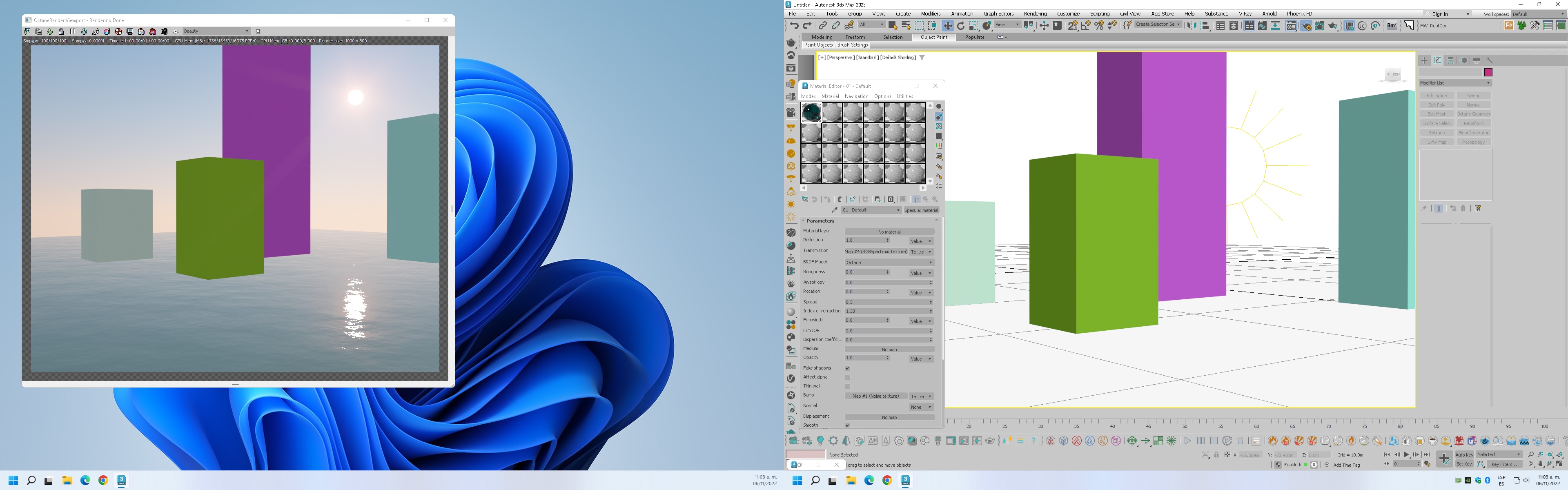Screen dimensions: 1568x490
Task: Click the pink object color swatch
Action: click(1488, 72)
